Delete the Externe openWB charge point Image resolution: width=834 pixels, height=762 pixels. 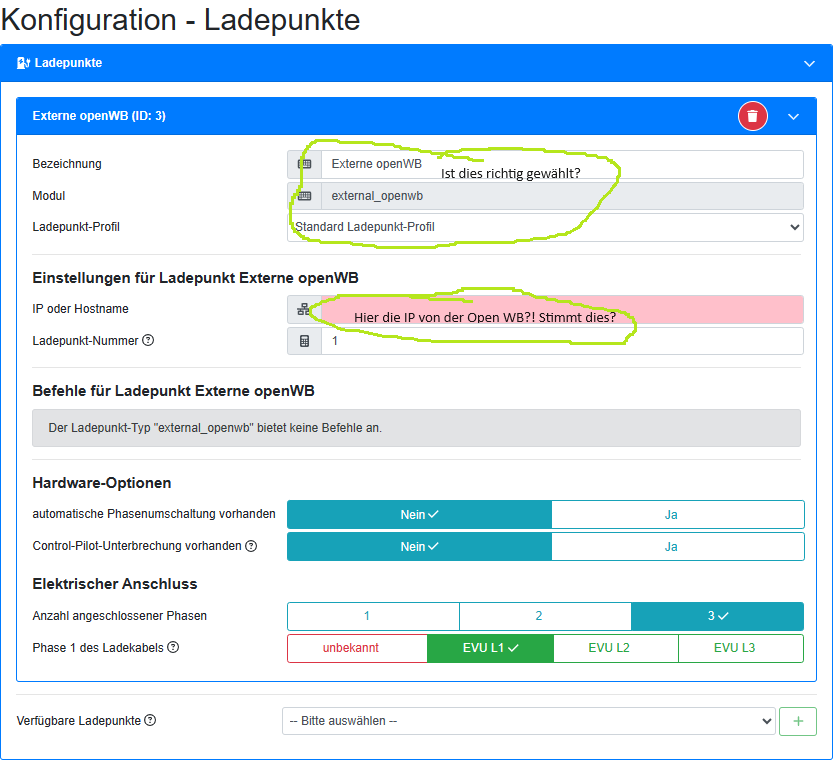[x=752, y=116]
